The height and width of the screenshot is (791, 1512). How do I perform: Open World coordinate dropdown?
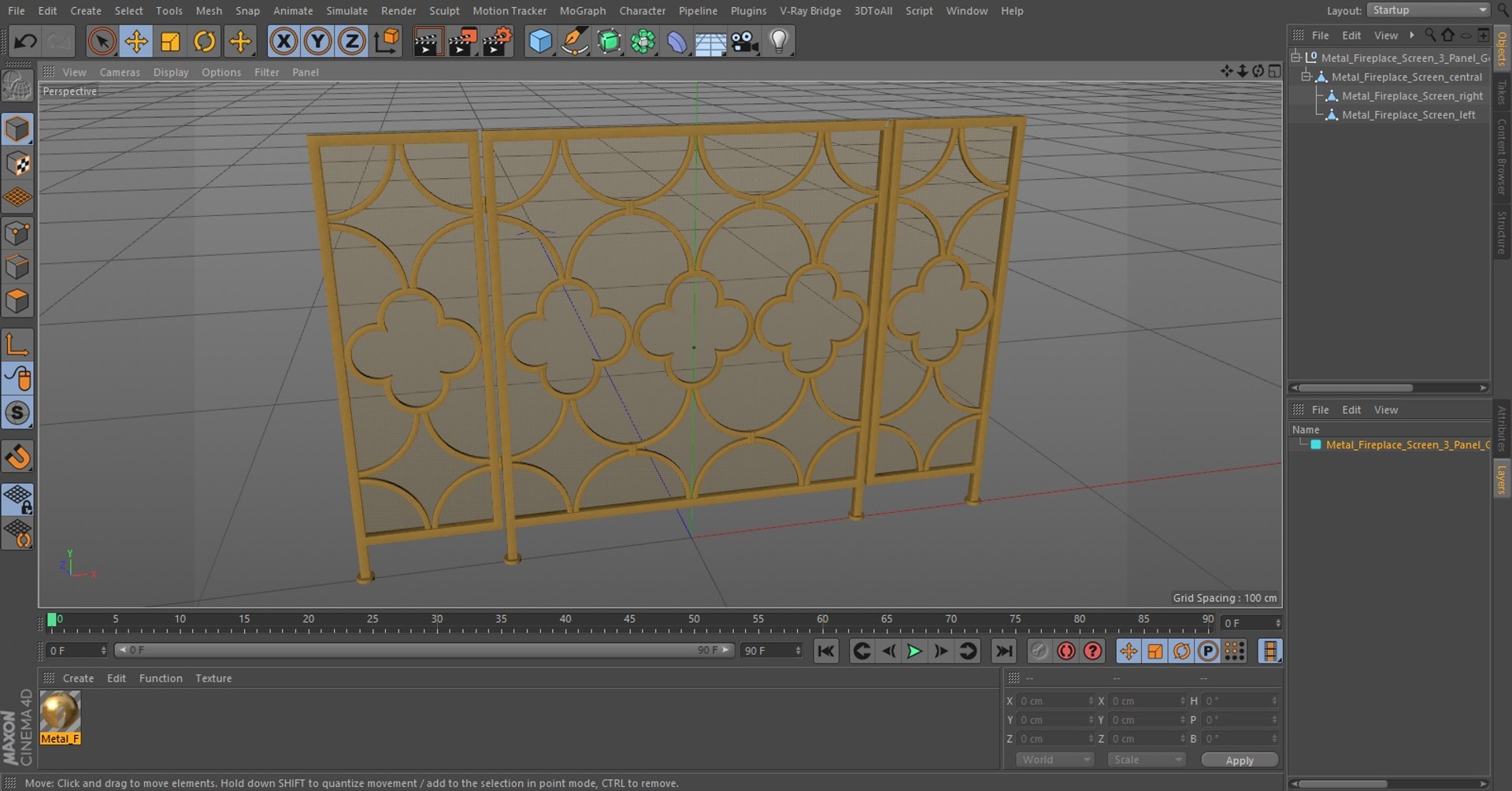1054,759
